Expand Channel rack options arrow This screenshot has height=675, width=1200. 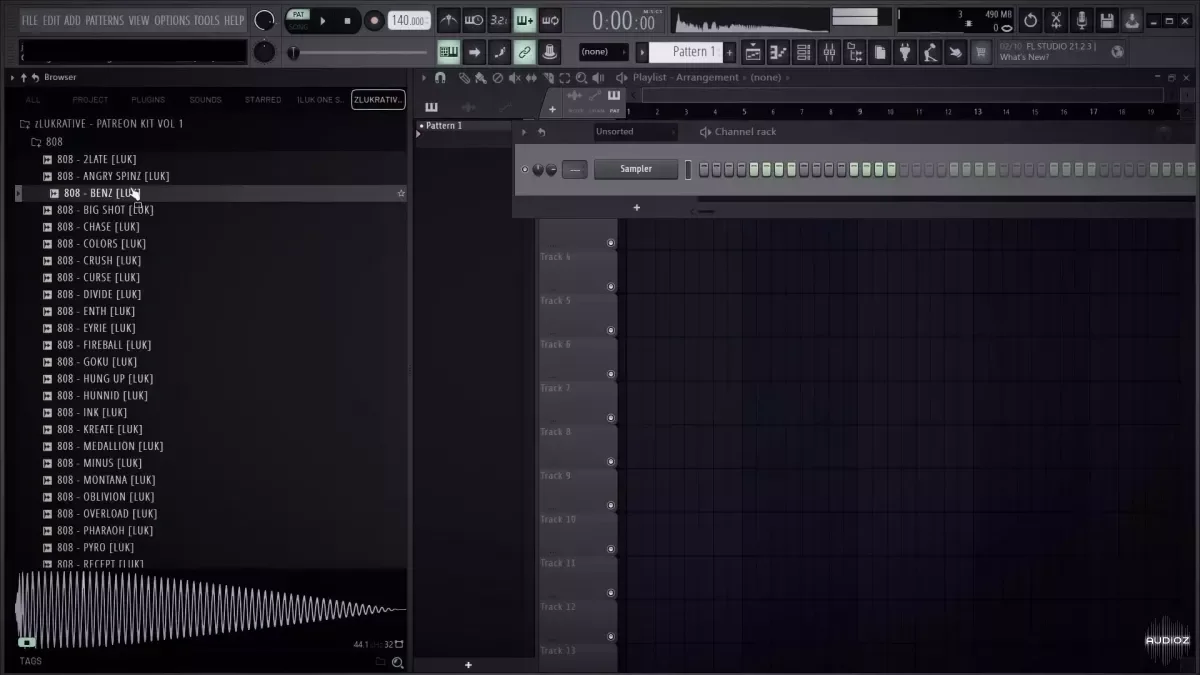coord(523,132)
